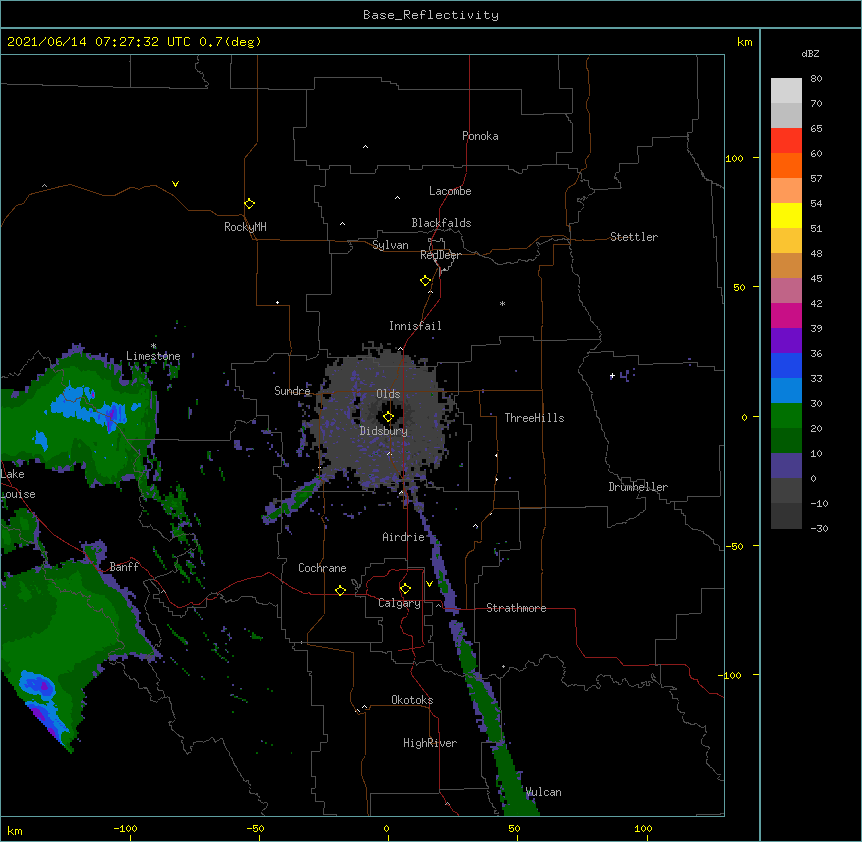Select the Banff label
Viewport: 862px width, 842px height.
pyautogui.click(x=124, y=567)
